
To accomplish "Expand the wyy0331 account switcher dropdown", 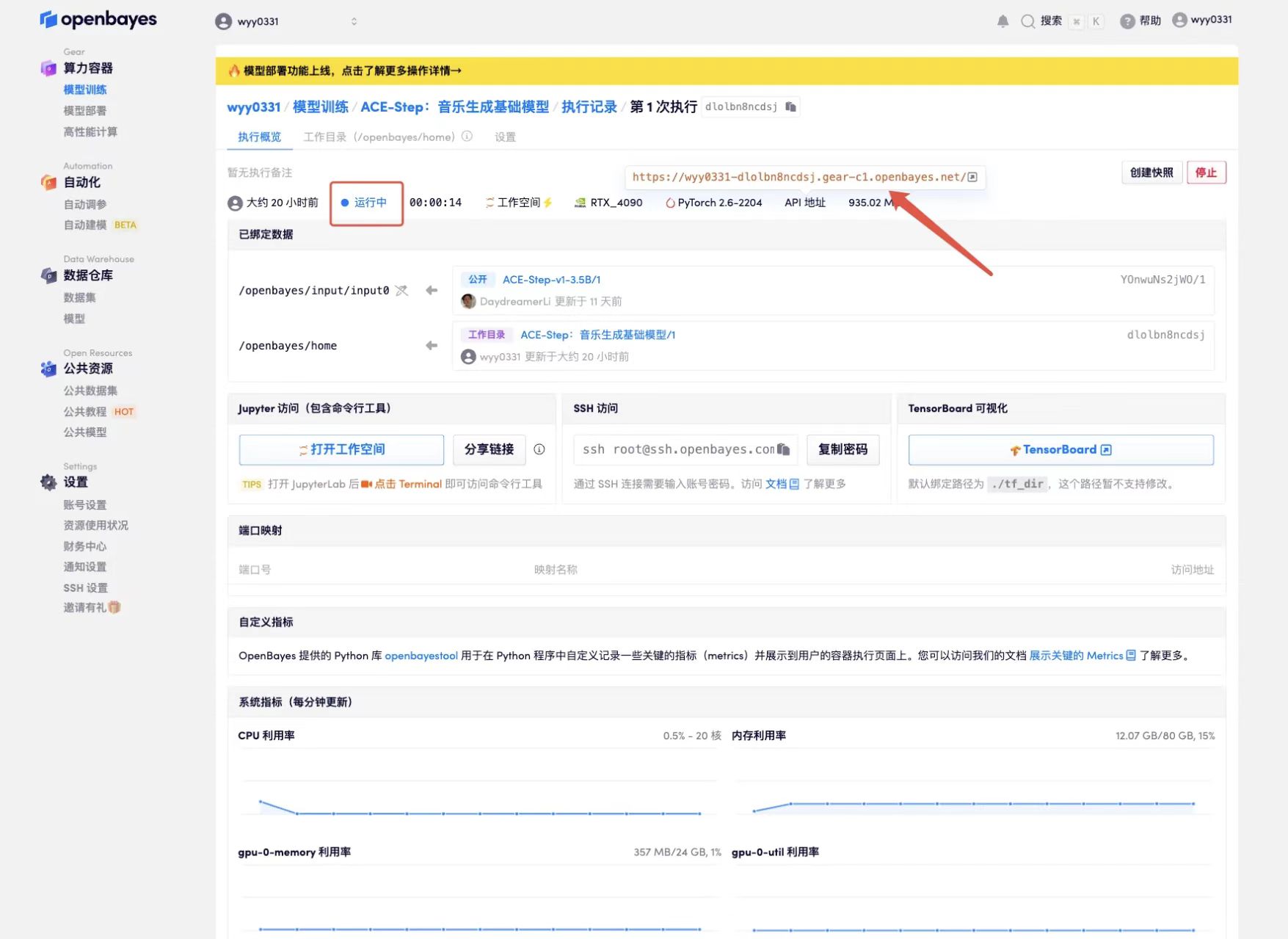I will pos(354,21).
